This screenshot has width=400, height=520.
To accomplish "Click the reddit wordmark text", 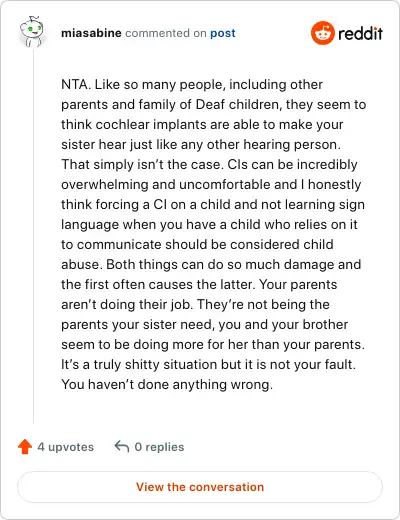I will [360, 33].
